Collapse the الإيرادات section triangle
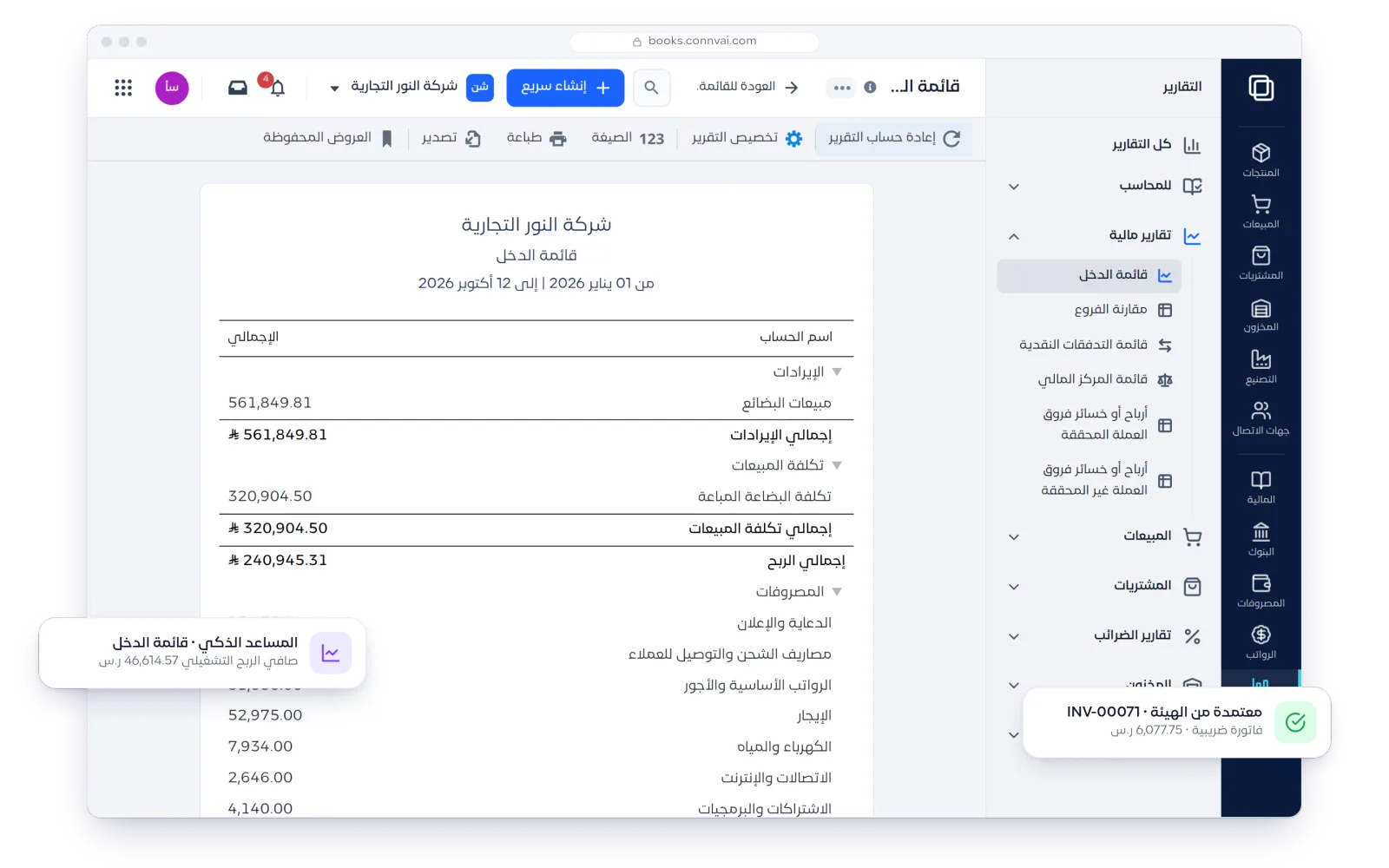Image resolution: width=1389 pixels, height=868 pixels. (x=837, y=372)
